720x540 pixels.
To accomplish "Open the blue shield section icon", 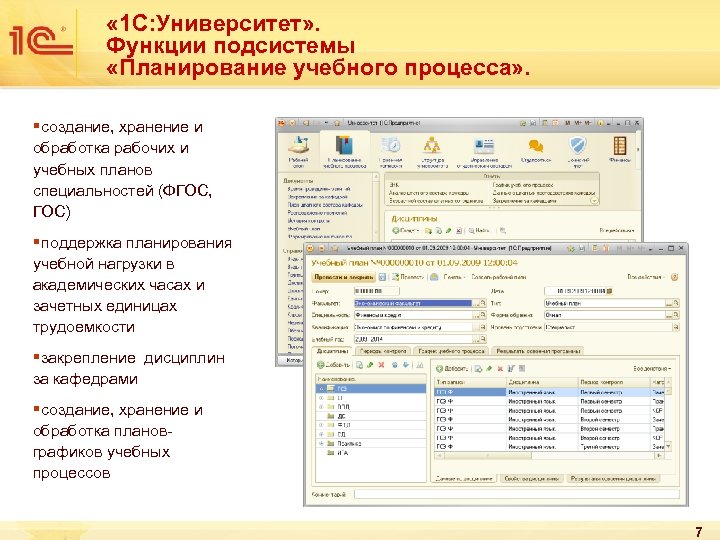I will pos(578,146).
